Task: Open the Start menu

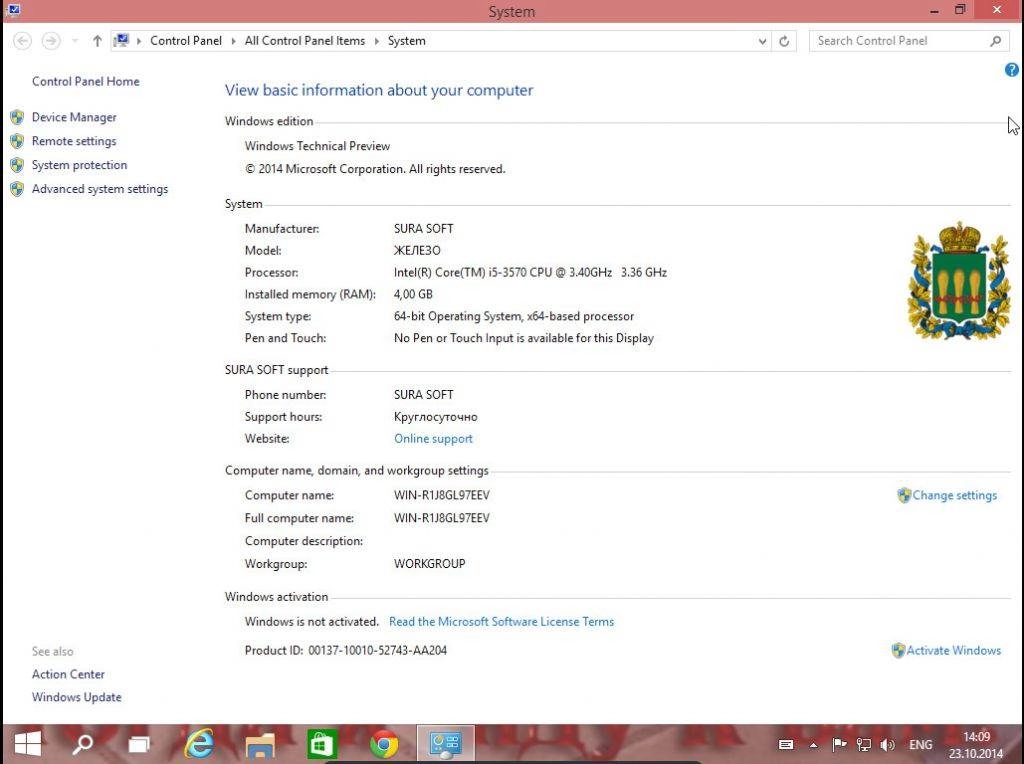Action: point(27,744)
